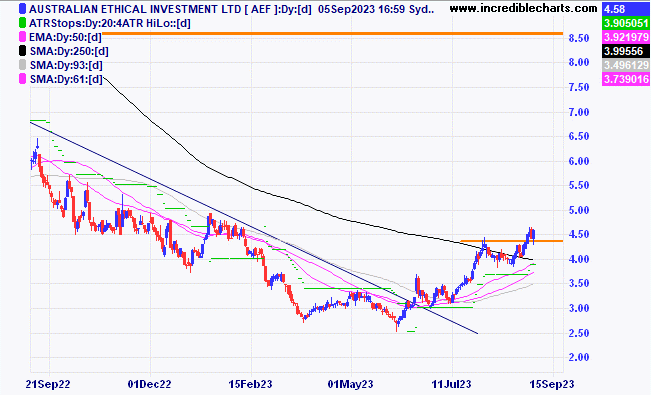The height and width of the screenshot is (395, 651).
Task: Click the magenta EMA 50 legend swatch
Action: coord(22,37)
